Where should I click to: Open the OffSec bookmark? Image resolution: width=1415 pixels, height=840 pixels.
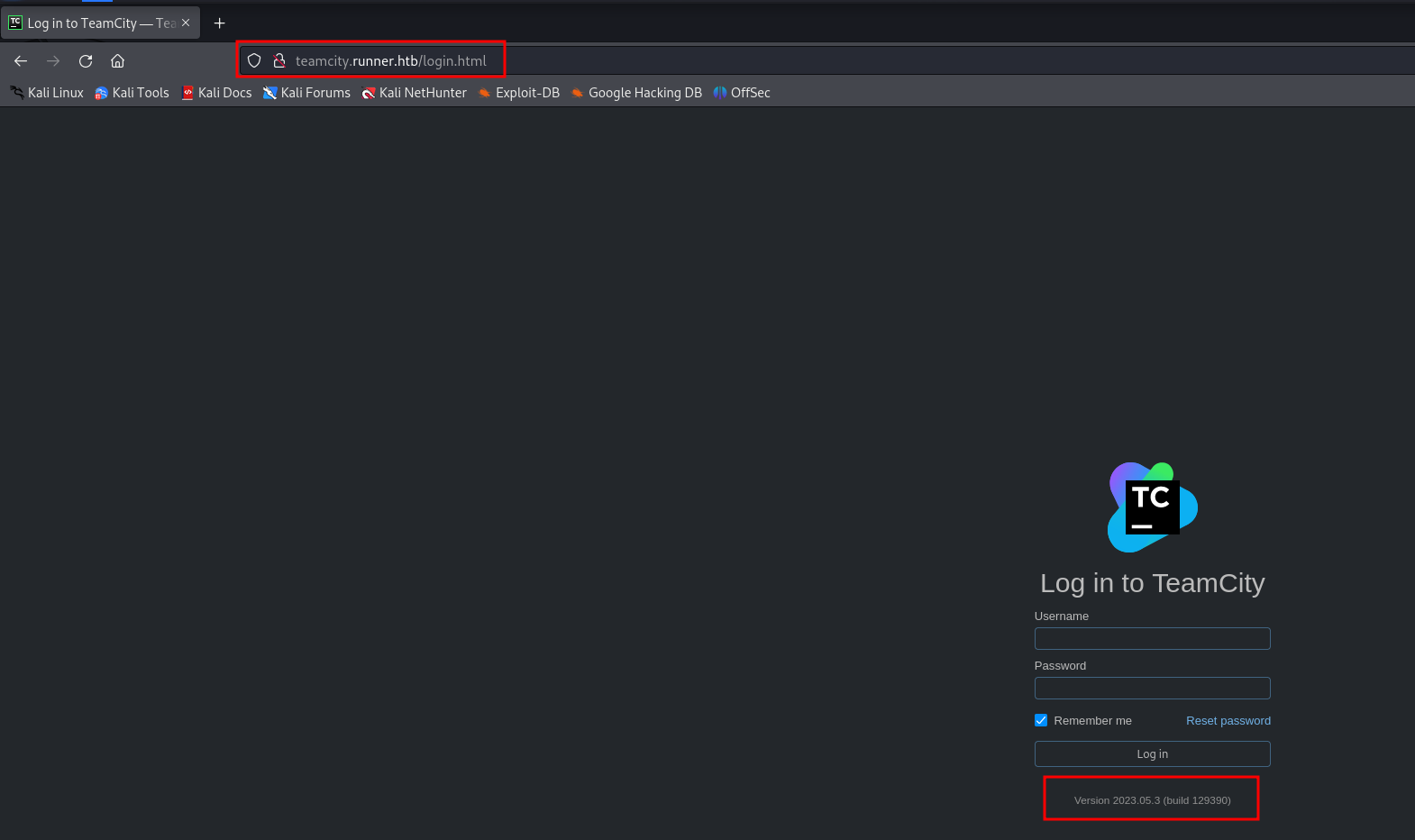742,93
